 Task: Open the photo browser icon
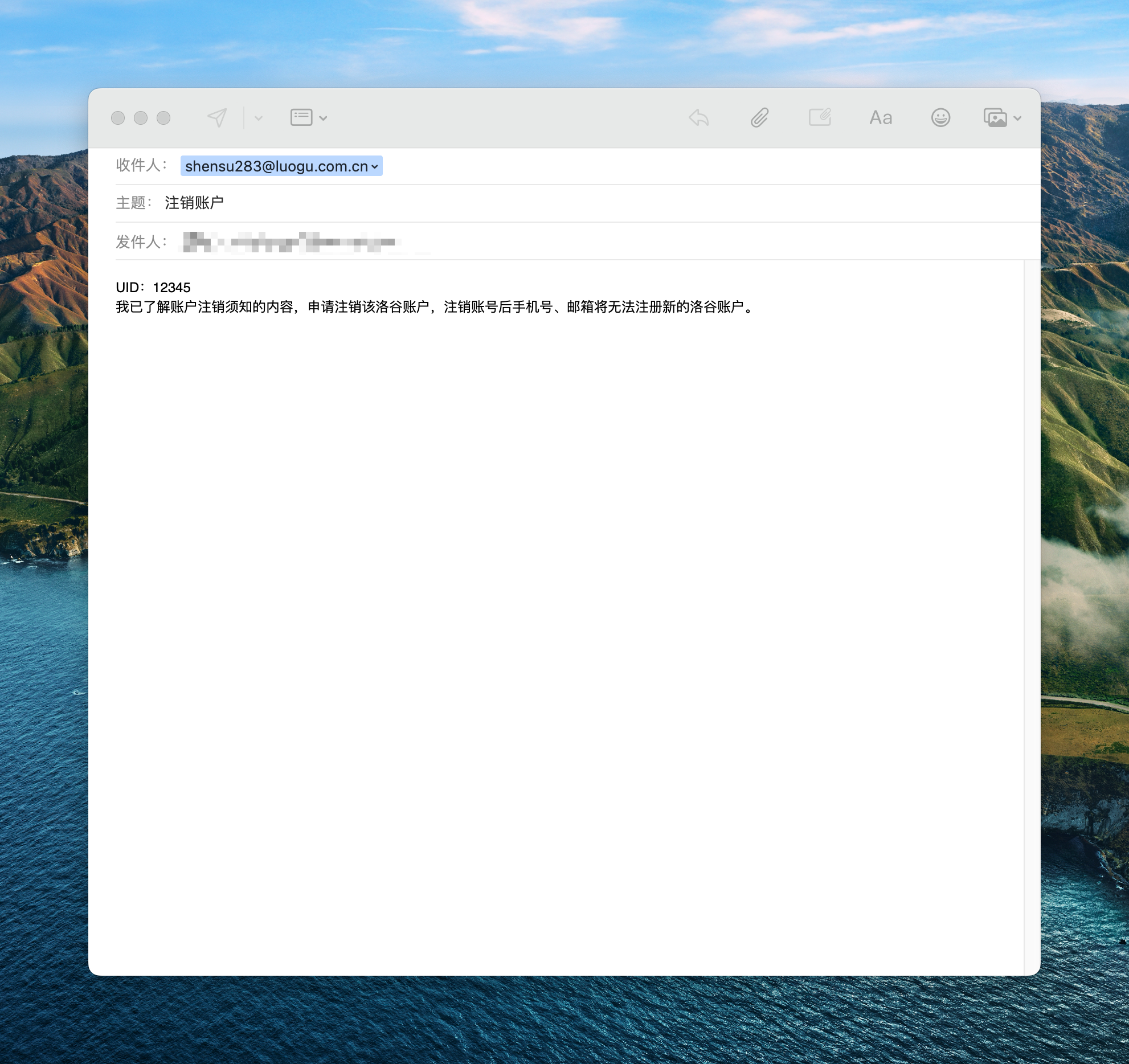[x=995, y=118]
